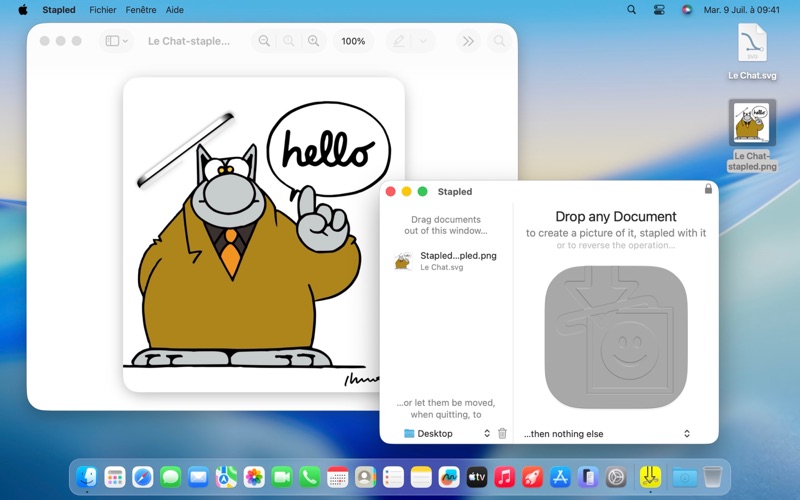Open the Phone app from the Dock

(x=310, y=478)
